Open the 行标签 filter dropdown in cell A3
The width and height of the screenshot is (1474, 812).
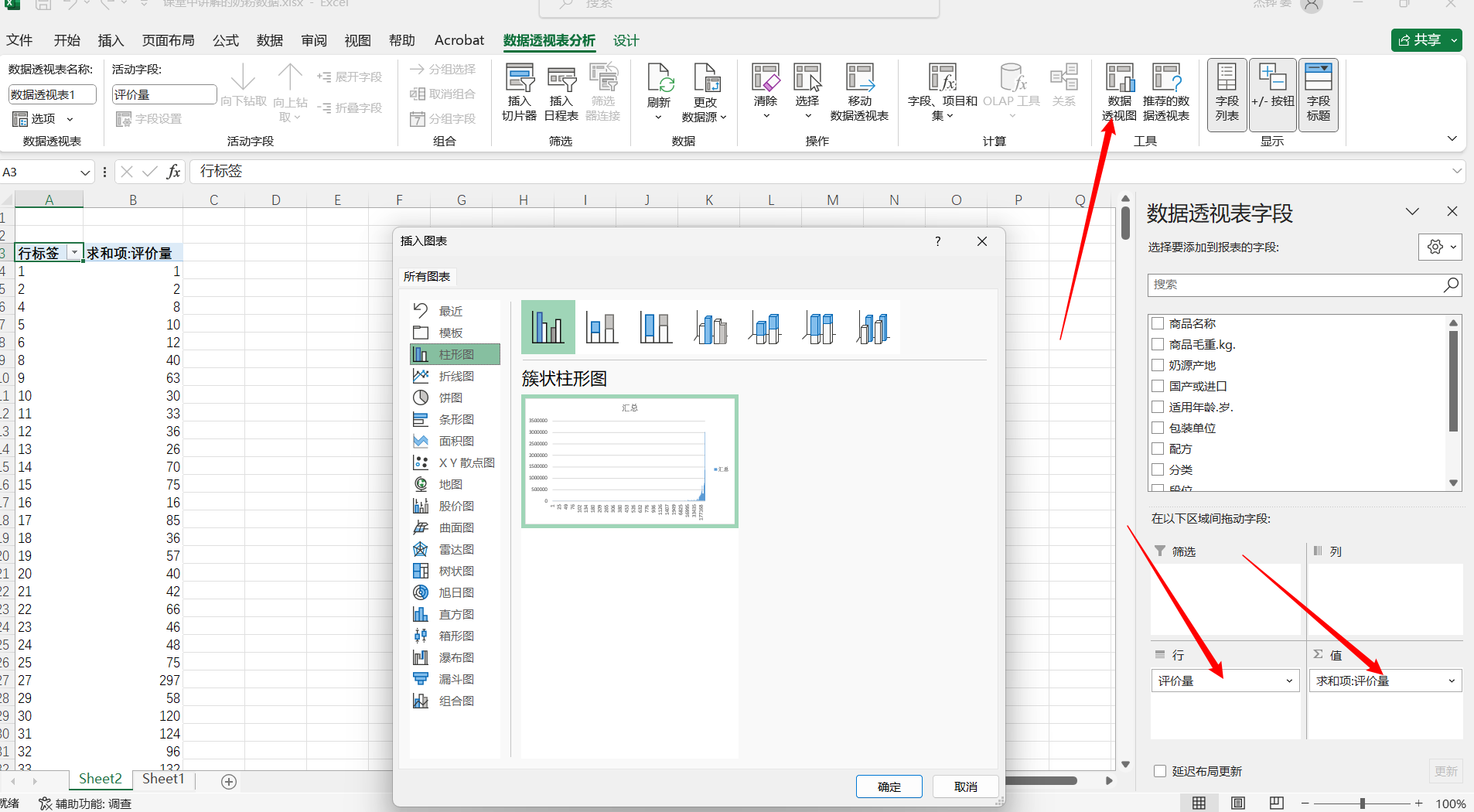(73, 252)
